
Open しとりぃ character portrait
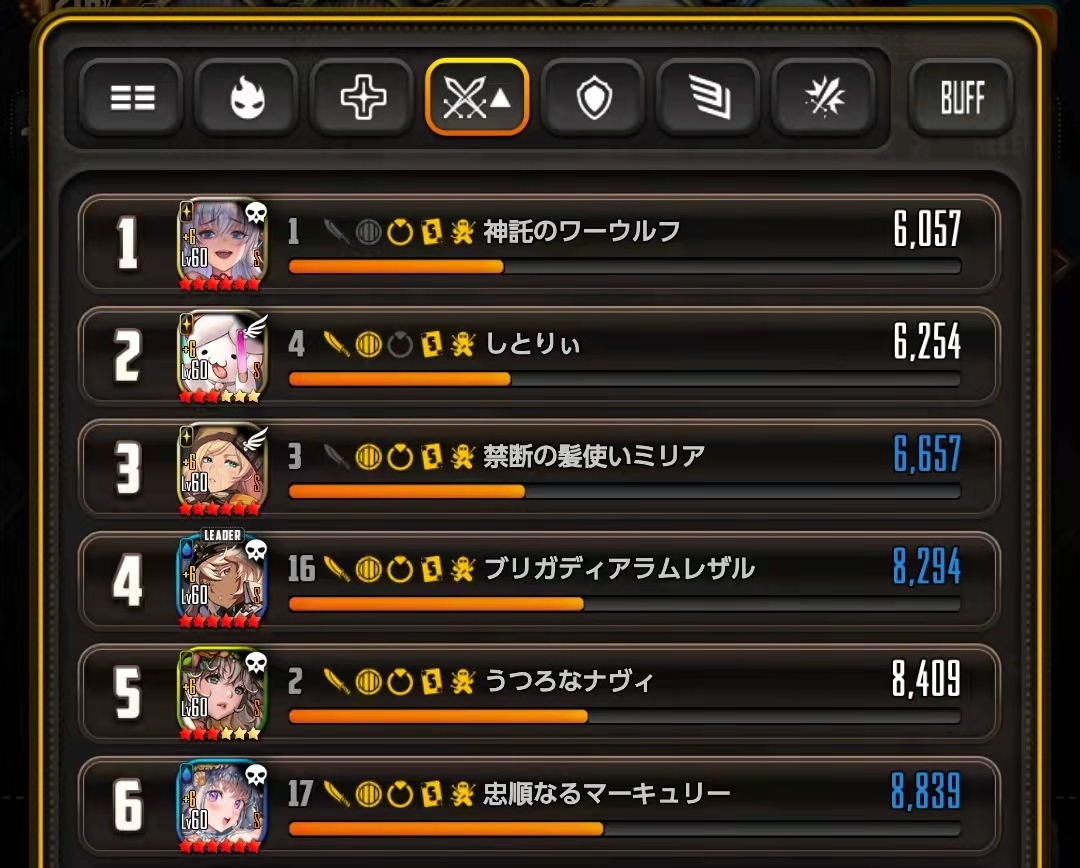[x=222, y=357]
